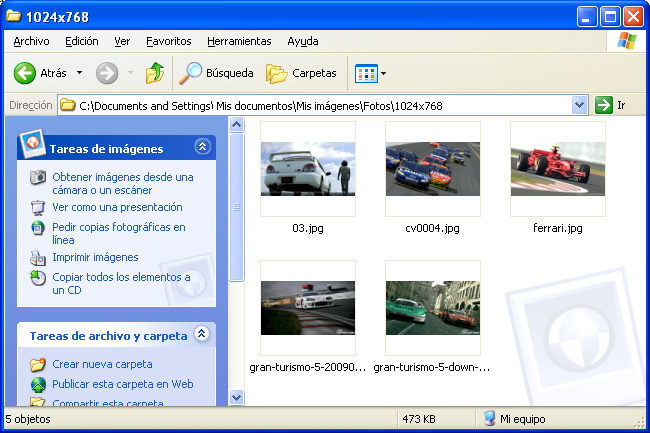Select the gran-turismo-5-20090 thumbnail image
This screenshot has width=650, height=433.
[x=308, y=308]
